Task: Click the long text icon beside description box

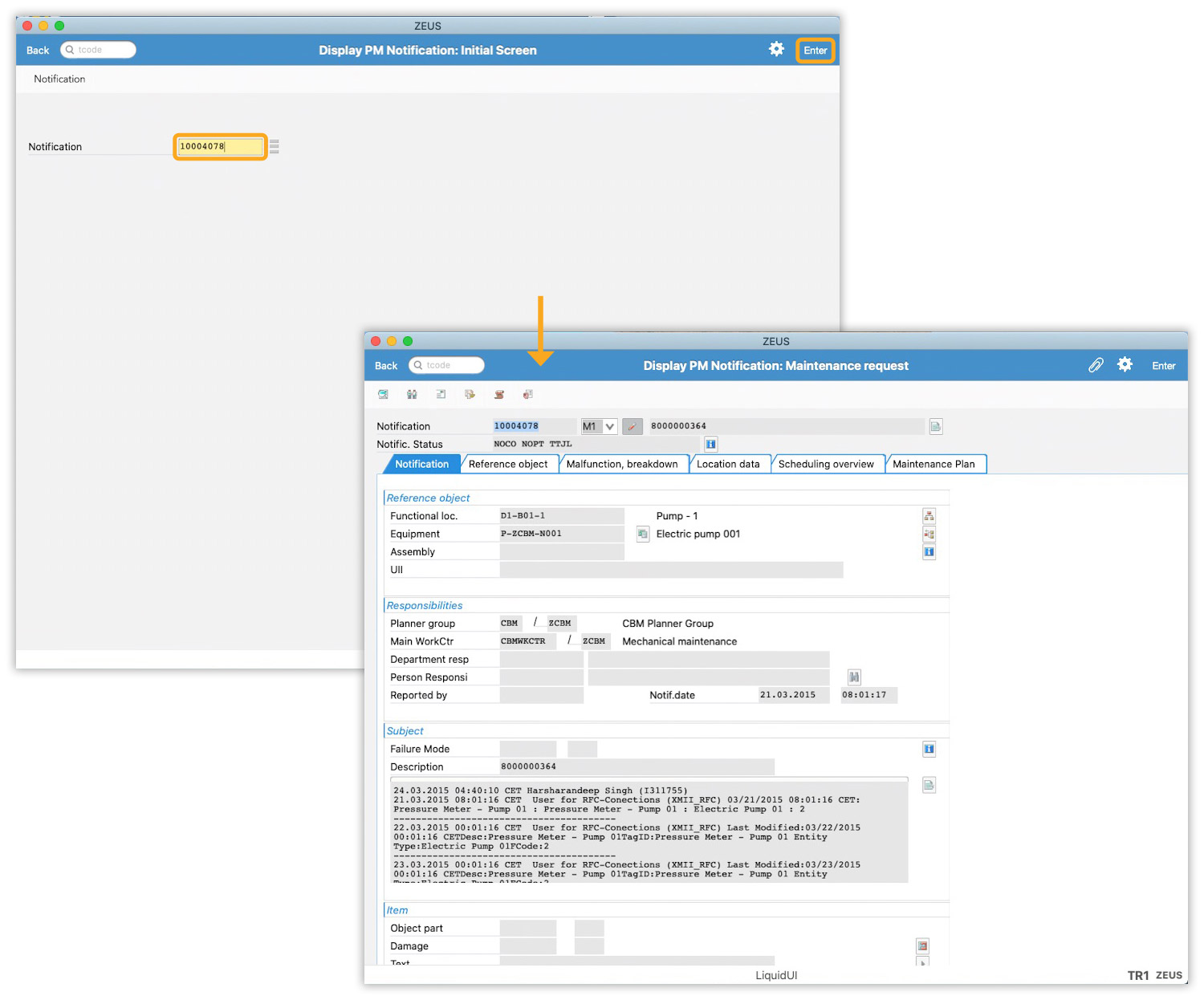Action: (929, 785)
